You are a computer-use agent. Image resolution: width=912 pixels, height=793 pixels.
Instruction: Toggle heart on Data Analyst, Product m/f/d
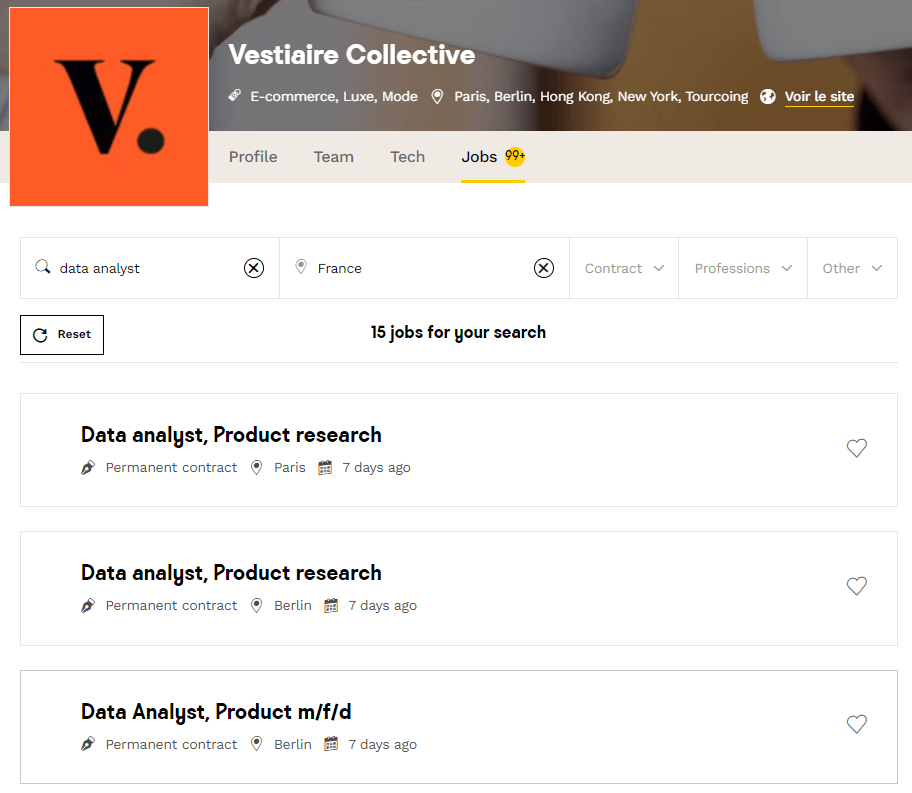point(856,724)
